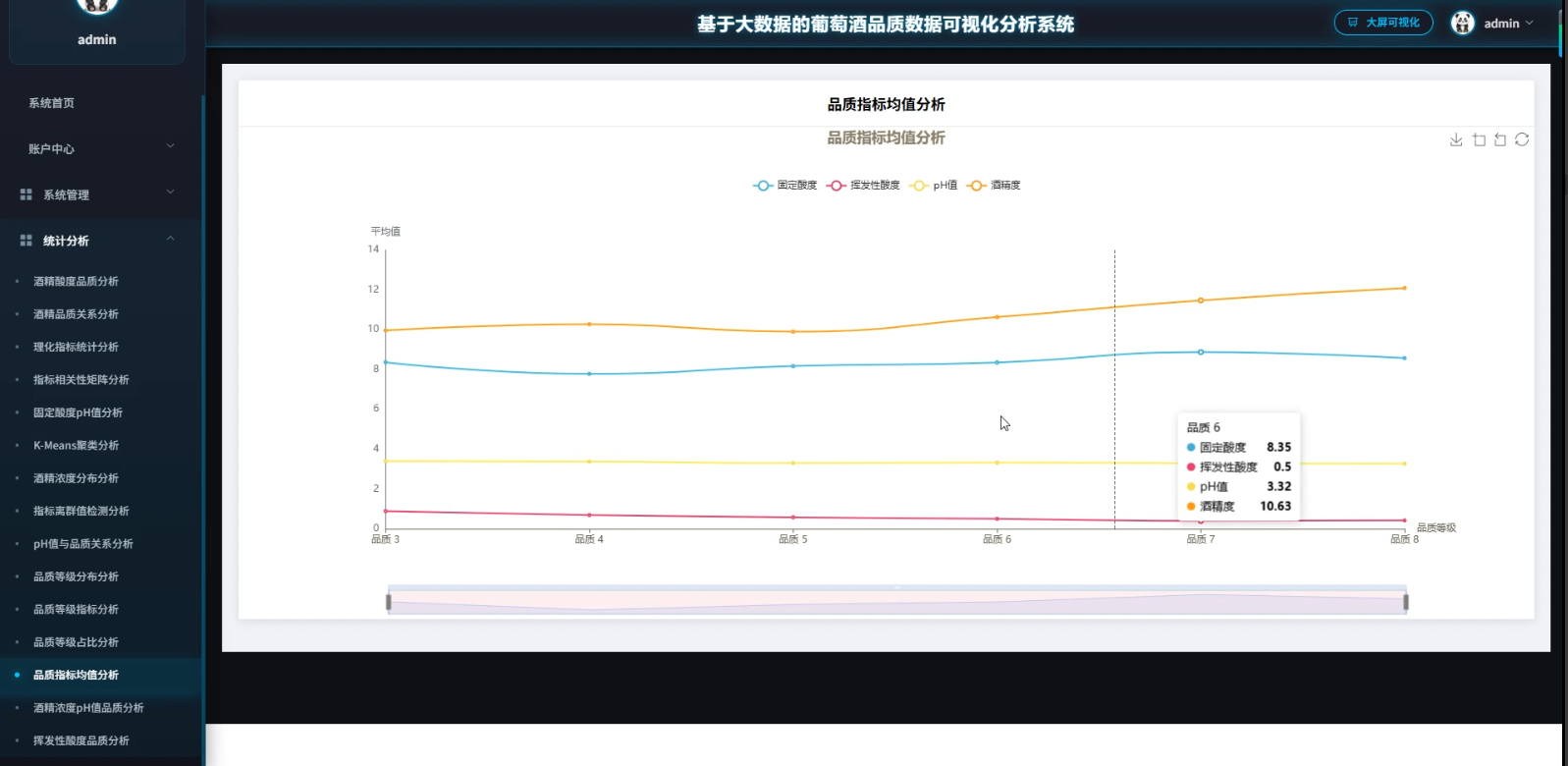The height and width of the screenshot is (766, 1568).
Task: Toggle the 挥发性酸度 legend series
Action: pos(864,186)
